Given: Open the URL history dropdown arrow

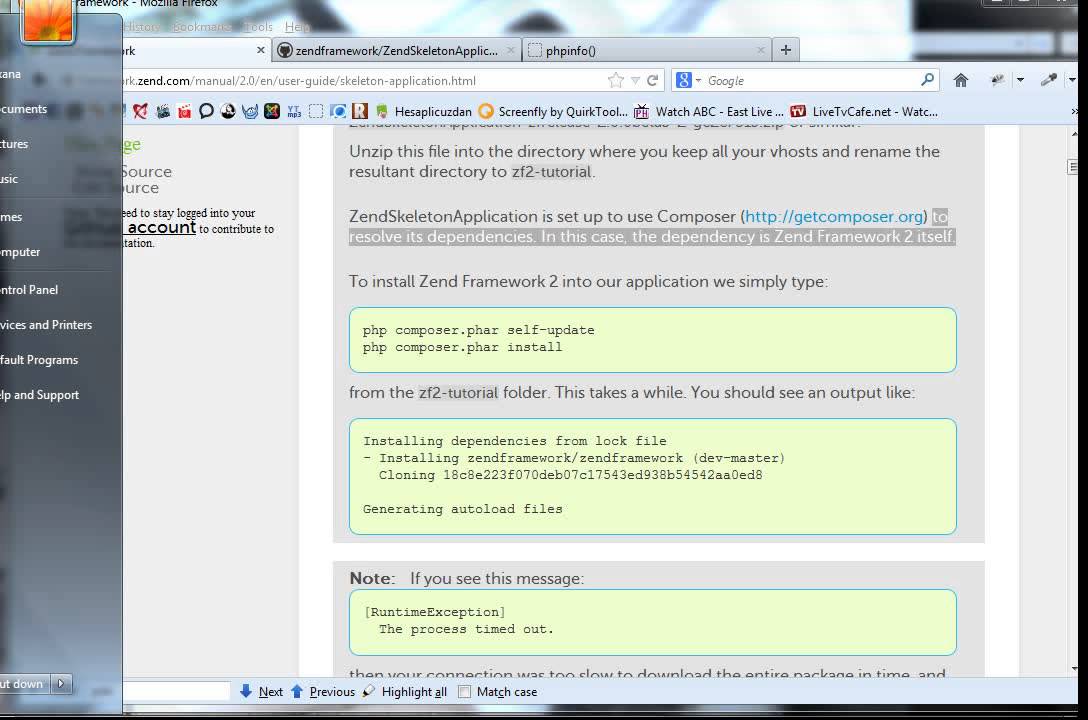Looking at the screenshot, I should coord(635,80).
